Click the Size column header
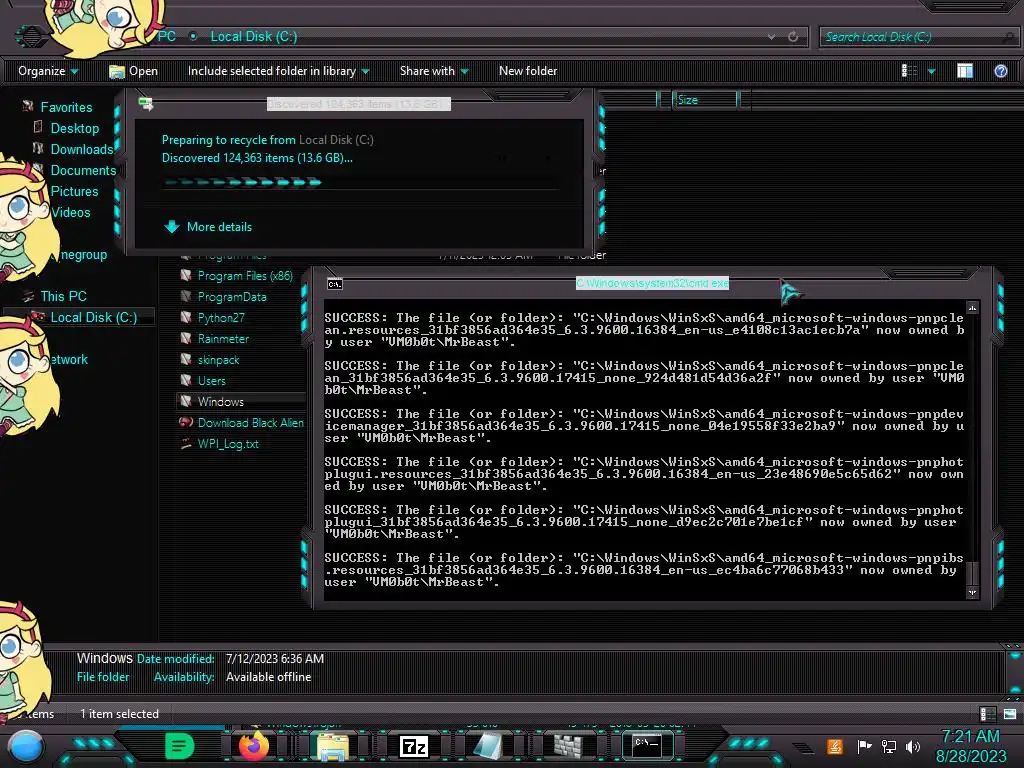Screen dimensions: 1024x768 [x=705, y=100]
